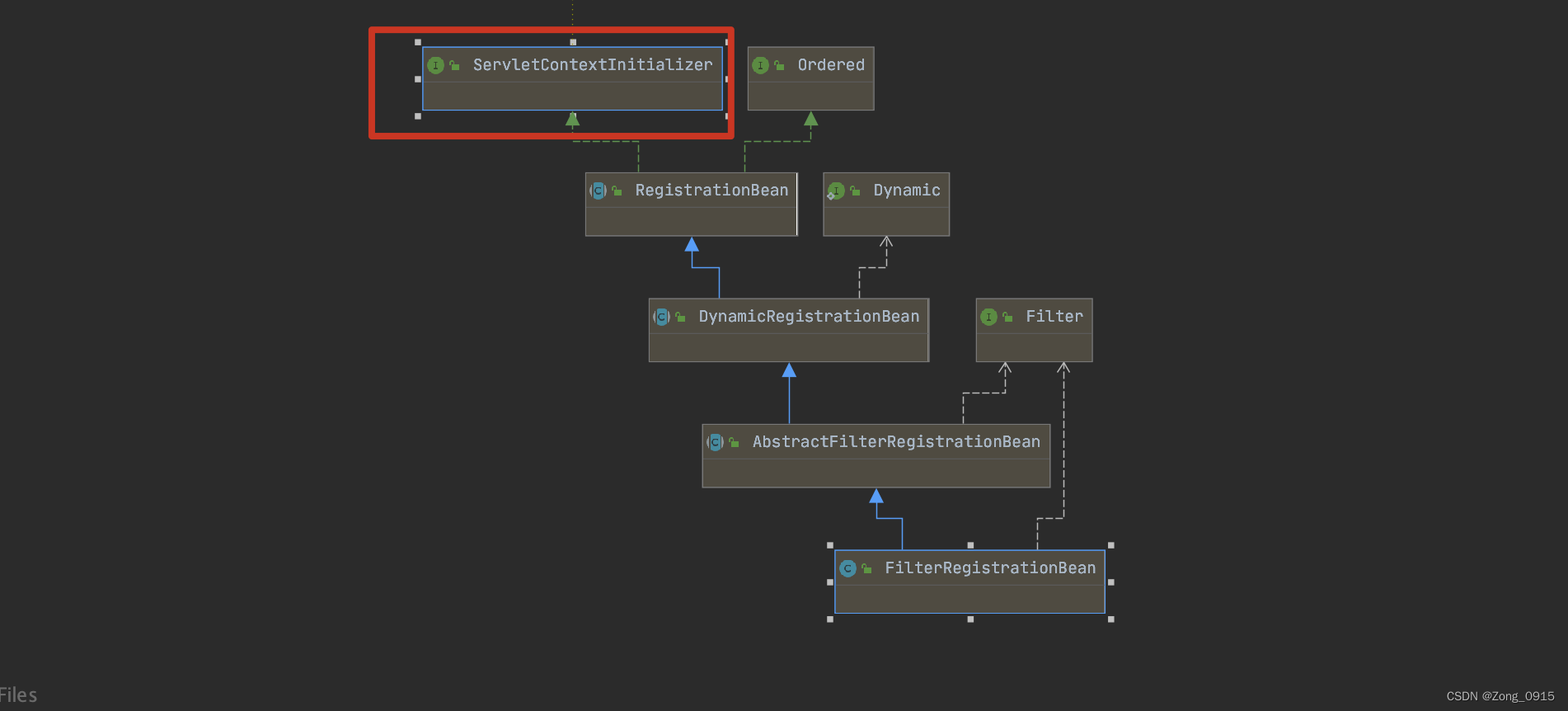Click the Ordered interface node

(810, 78)
